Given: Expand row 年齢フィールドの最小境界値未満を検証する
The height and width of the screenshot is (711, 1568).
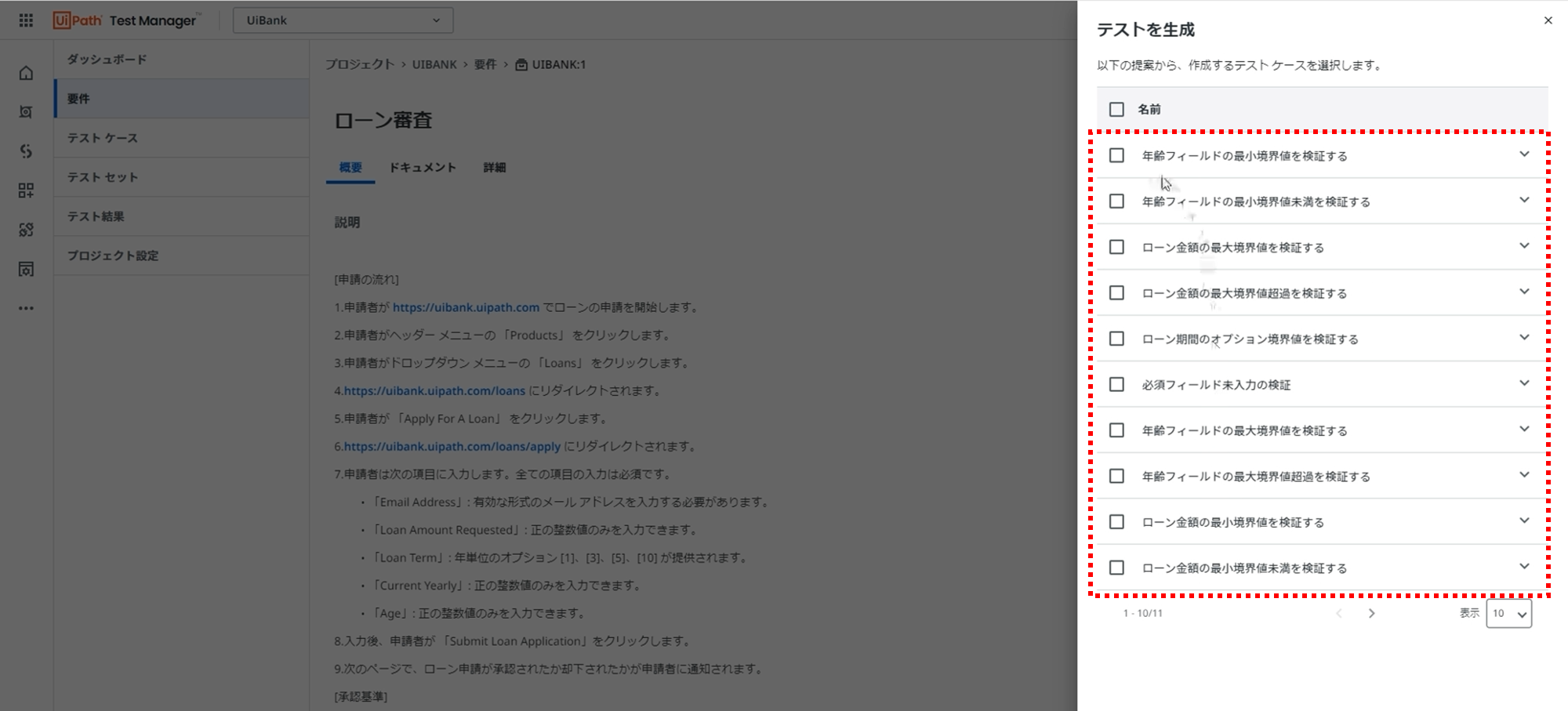Looking at the screenshot, I should [x=1524, y=200].
